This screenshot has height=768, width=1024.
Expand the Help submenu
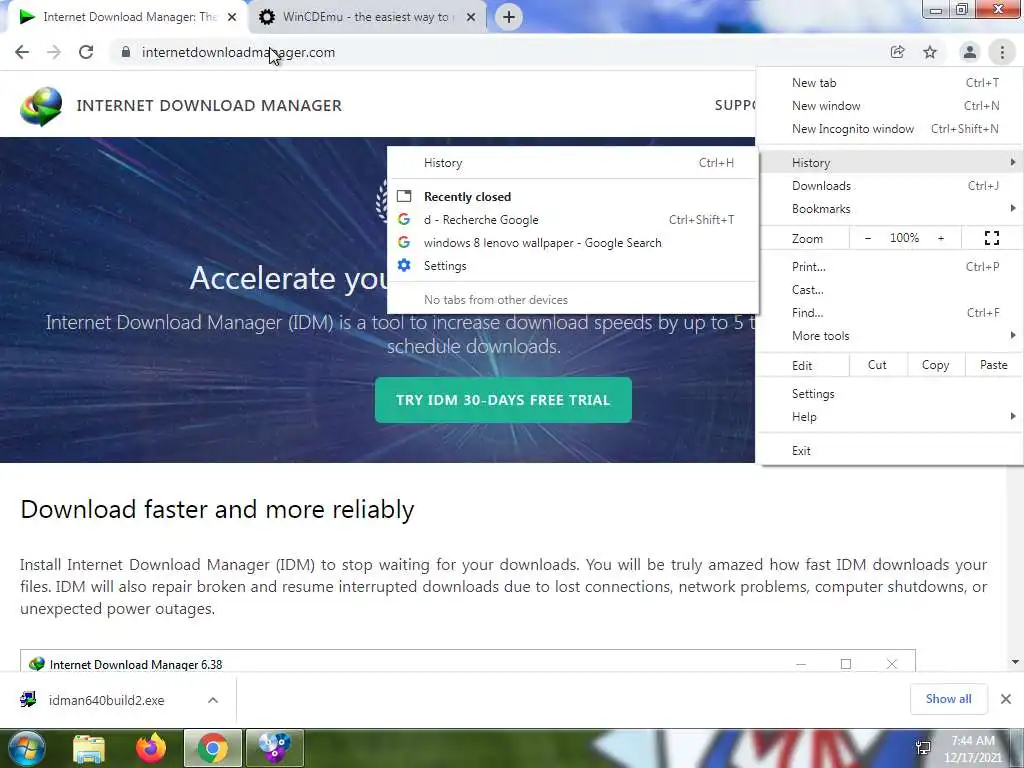[889, 417]
